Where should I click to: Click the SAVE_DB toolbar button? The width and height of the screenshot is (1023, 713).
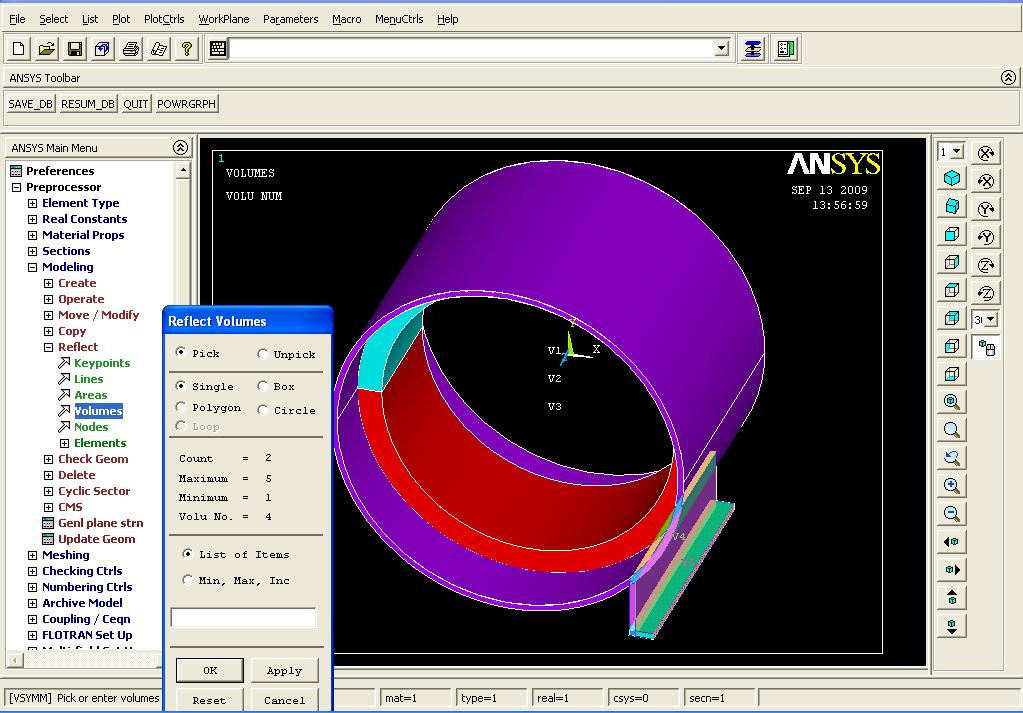pyautogui.click(x=30, y=104)
